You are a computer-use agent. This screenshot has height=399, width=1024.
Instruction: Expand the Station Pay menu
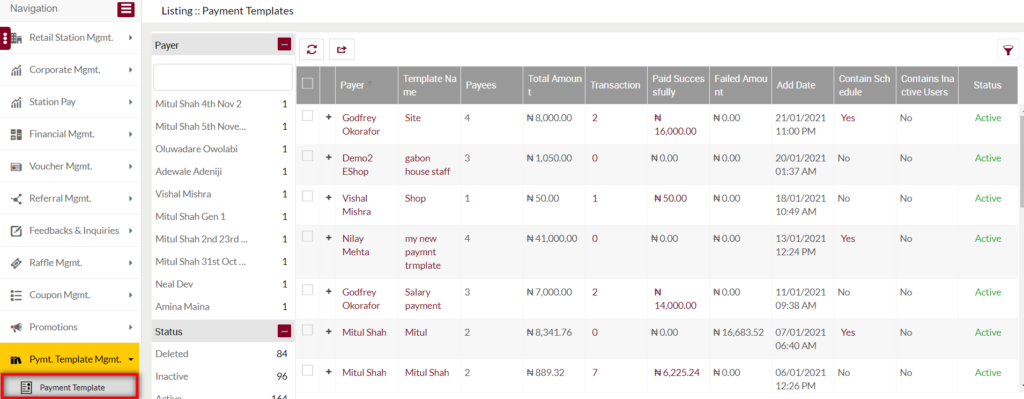tap(71, 102)
